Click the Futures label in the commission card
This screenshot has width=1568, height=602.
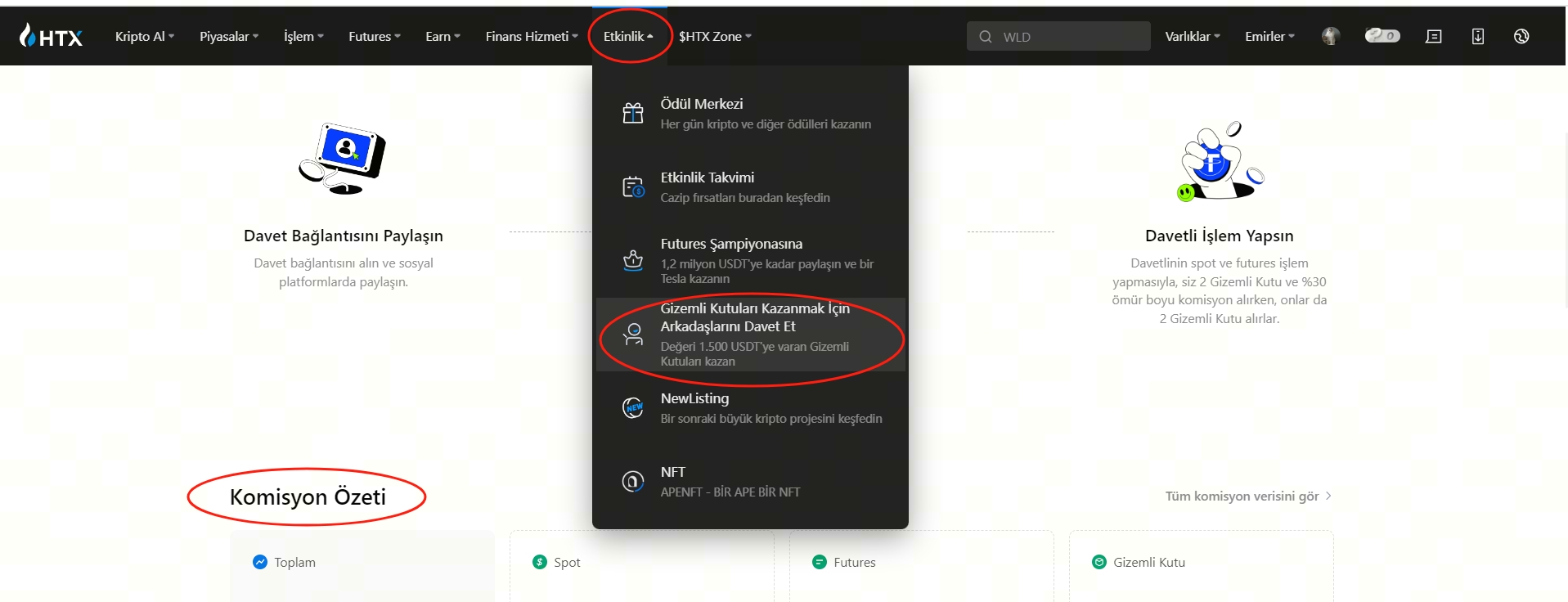pyautogui.click(x=854, y=562)
